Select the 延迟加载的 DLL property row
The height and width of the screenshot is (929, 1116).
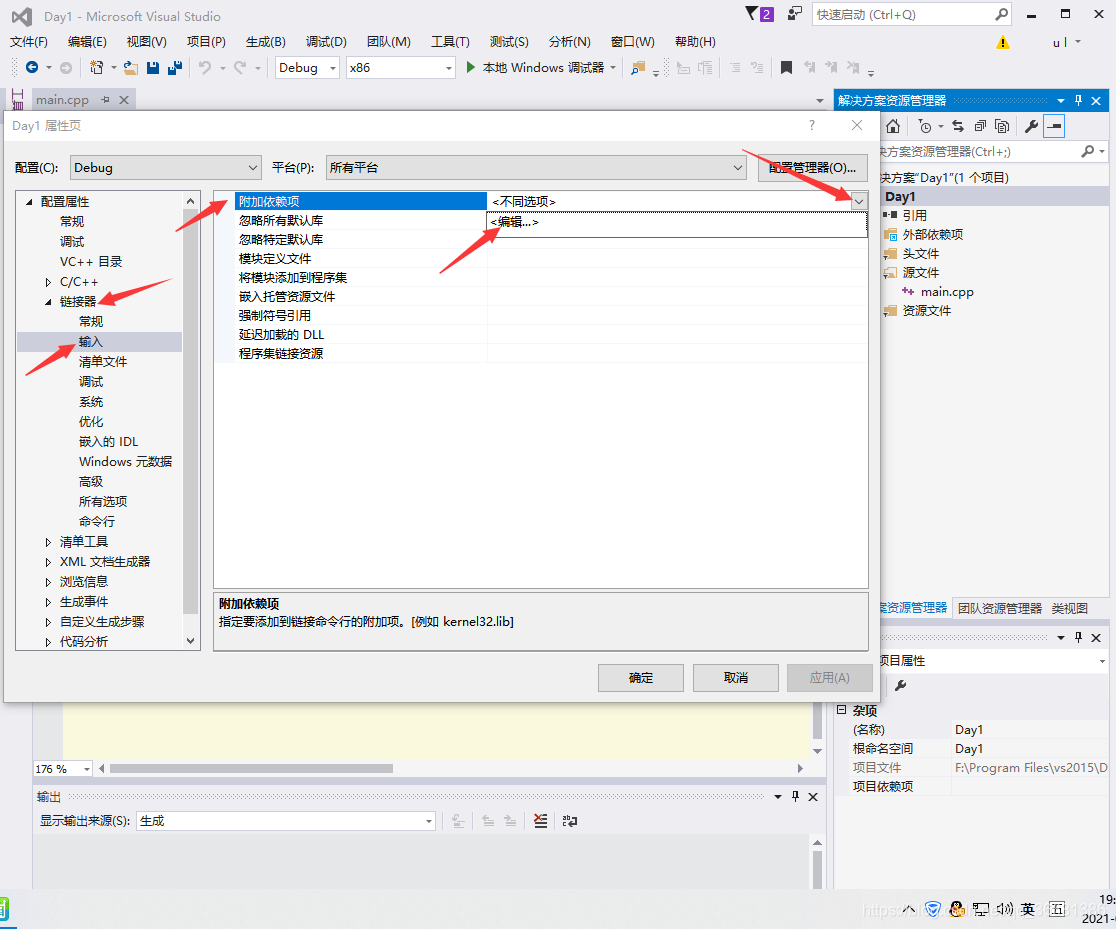point(540,335)
